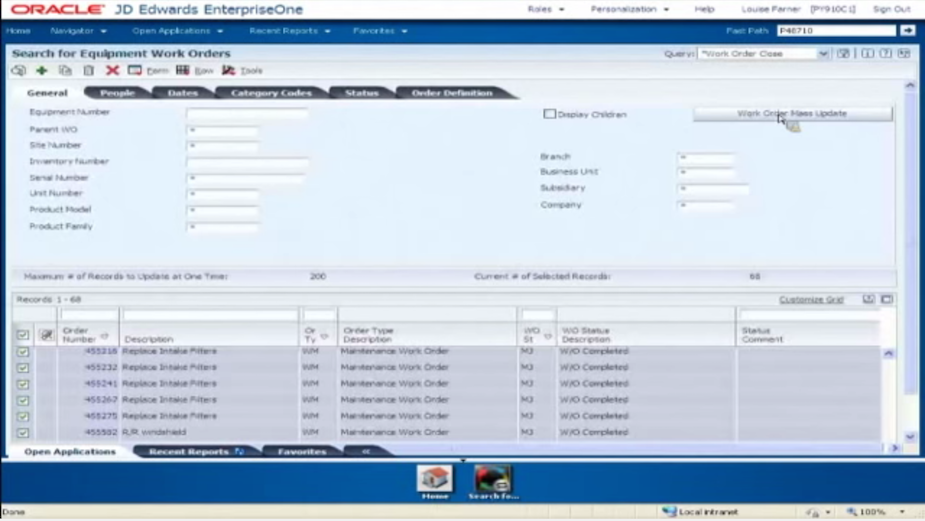Uncheck the row checkbox for order 455216
The height and width of the screenshot is (521, 925).
(22, 352)
